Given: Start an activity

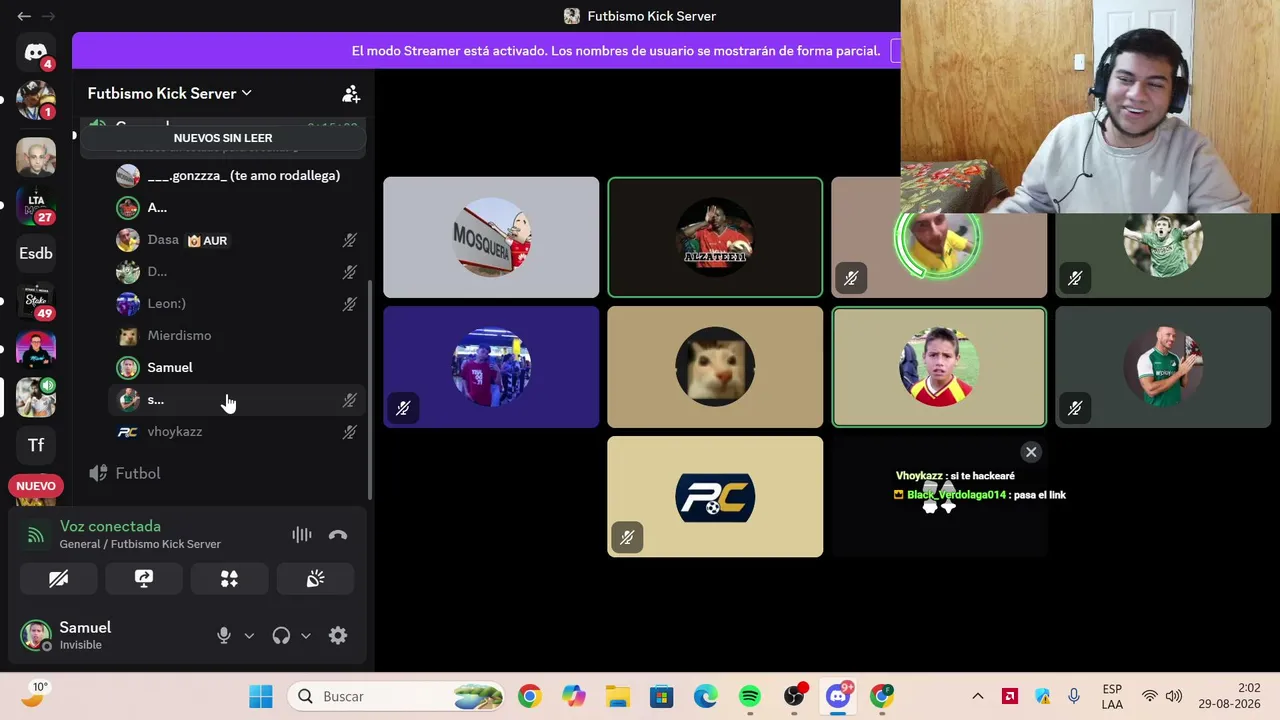Looking at the screenshot, I should (x=229, y=579).
